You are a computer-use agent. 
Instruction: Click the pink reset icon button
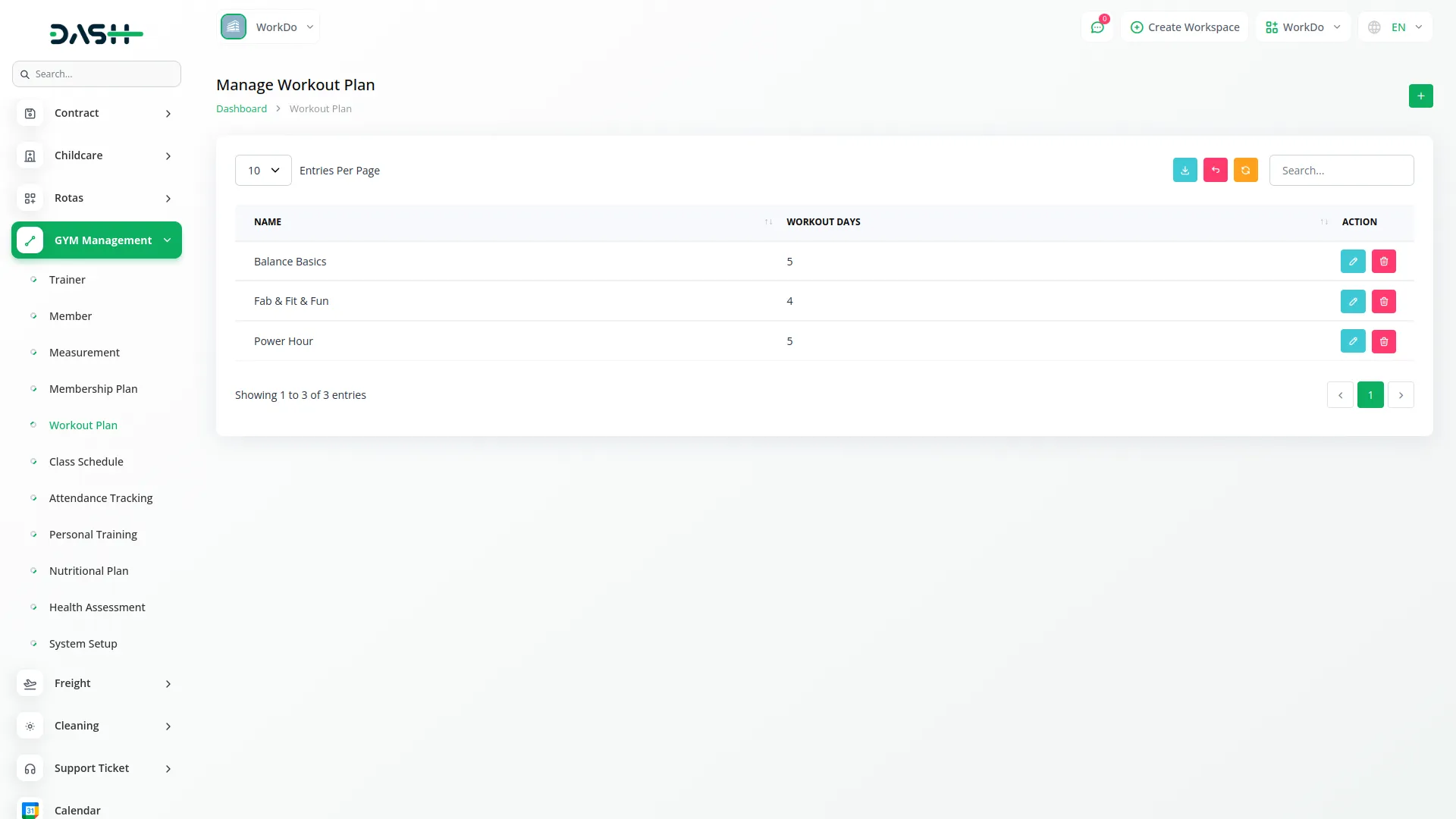[x=1215, y=170]
